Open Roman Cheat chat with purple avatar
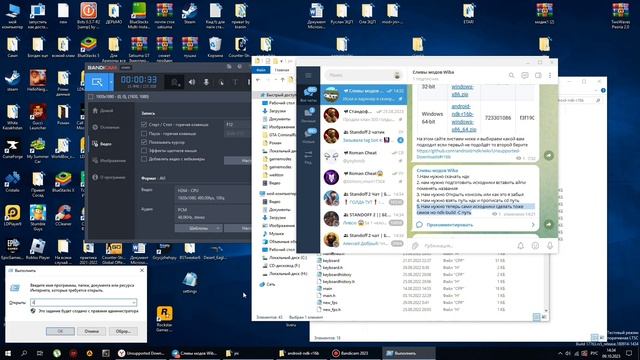This screenshot has height=360, width=640. [x=363, y=177]
